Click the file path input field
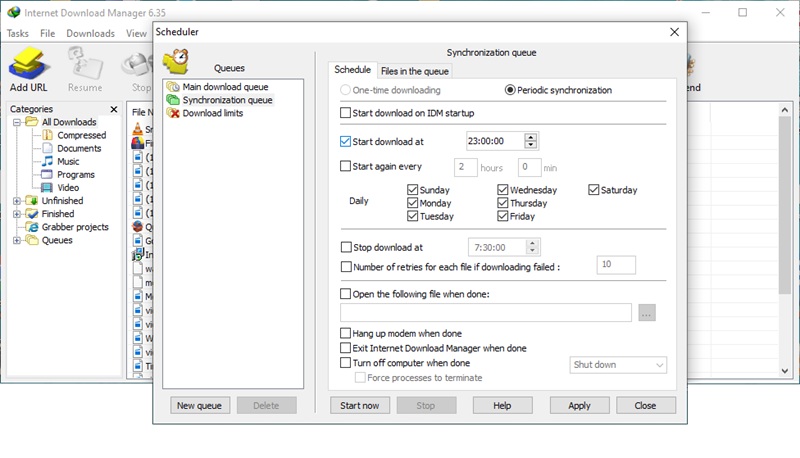The height and width of the screenshot is (458, 800). [486, 313]
